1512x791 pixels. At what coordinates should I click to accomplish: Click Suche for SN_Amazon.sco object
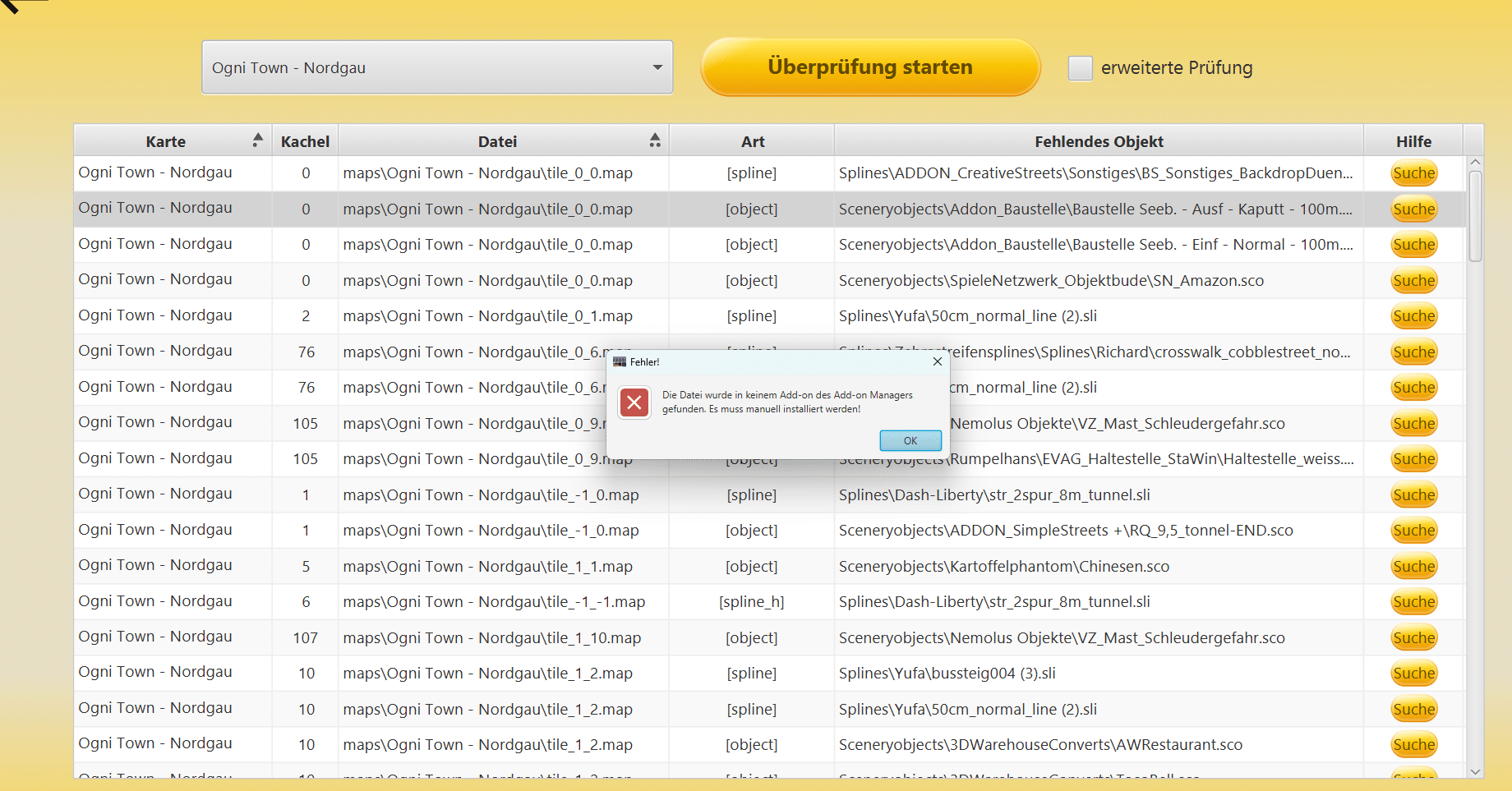(1413, 281)
